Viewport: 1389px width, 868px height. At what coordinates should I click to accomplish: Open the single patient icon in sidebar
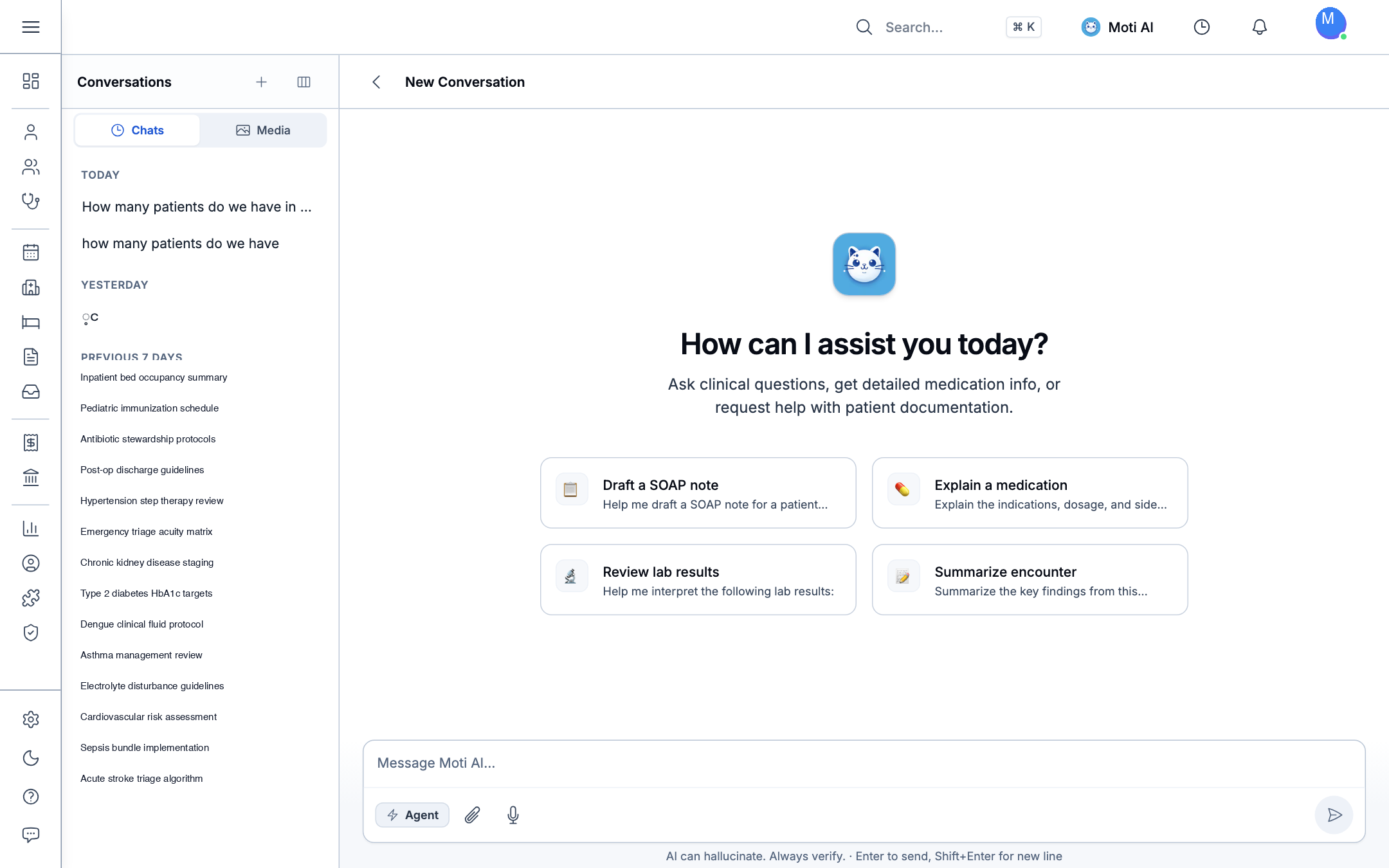coord(30,132)
